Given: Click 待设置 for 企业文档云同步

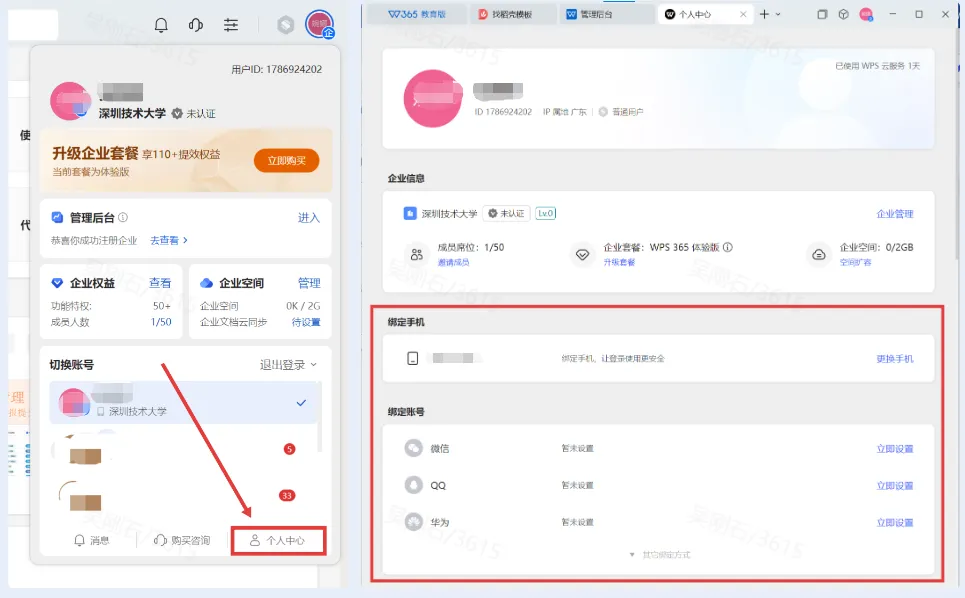Looking at the screenshot, I should (x=306, y=322).
